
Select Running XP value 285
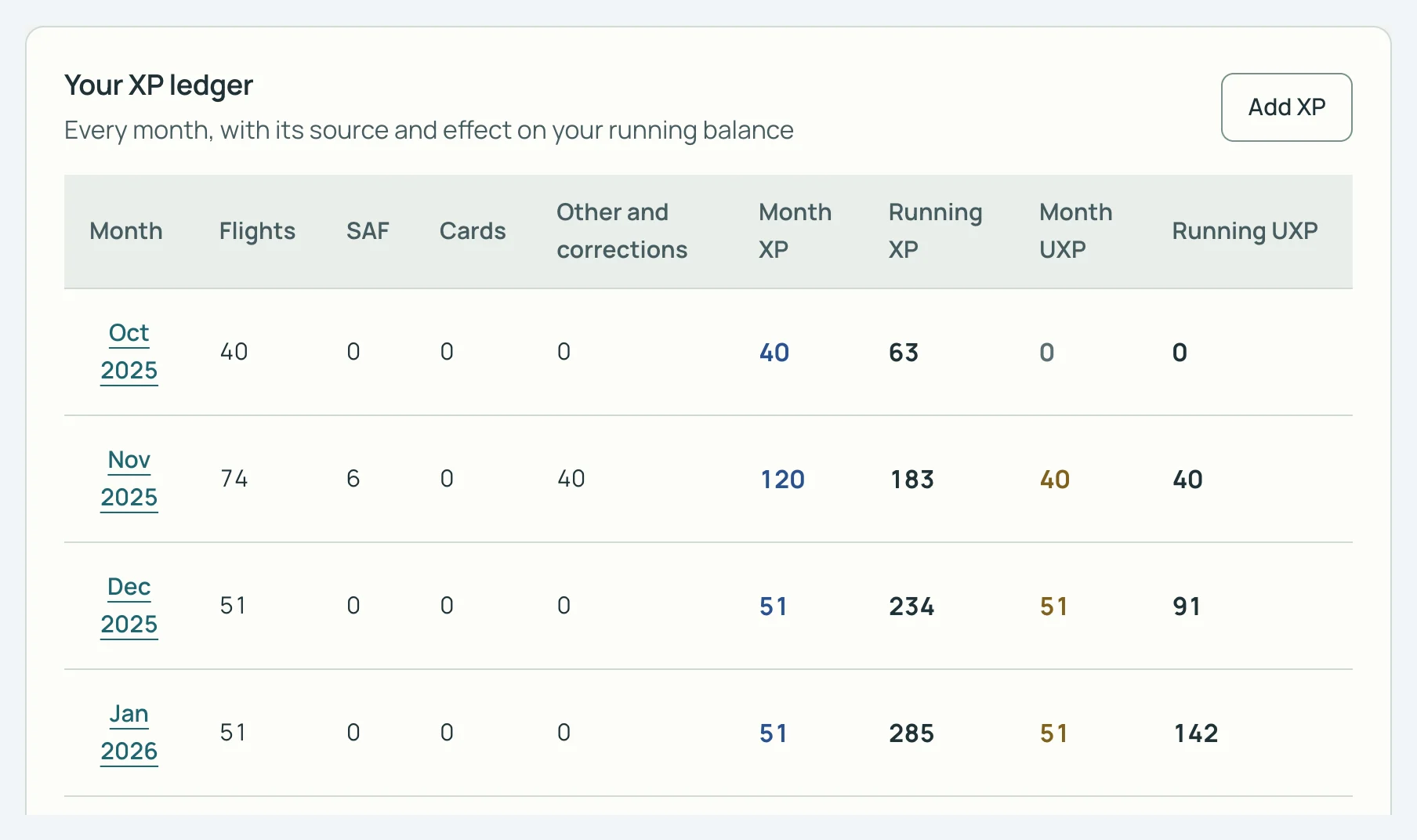click(911, 733)
